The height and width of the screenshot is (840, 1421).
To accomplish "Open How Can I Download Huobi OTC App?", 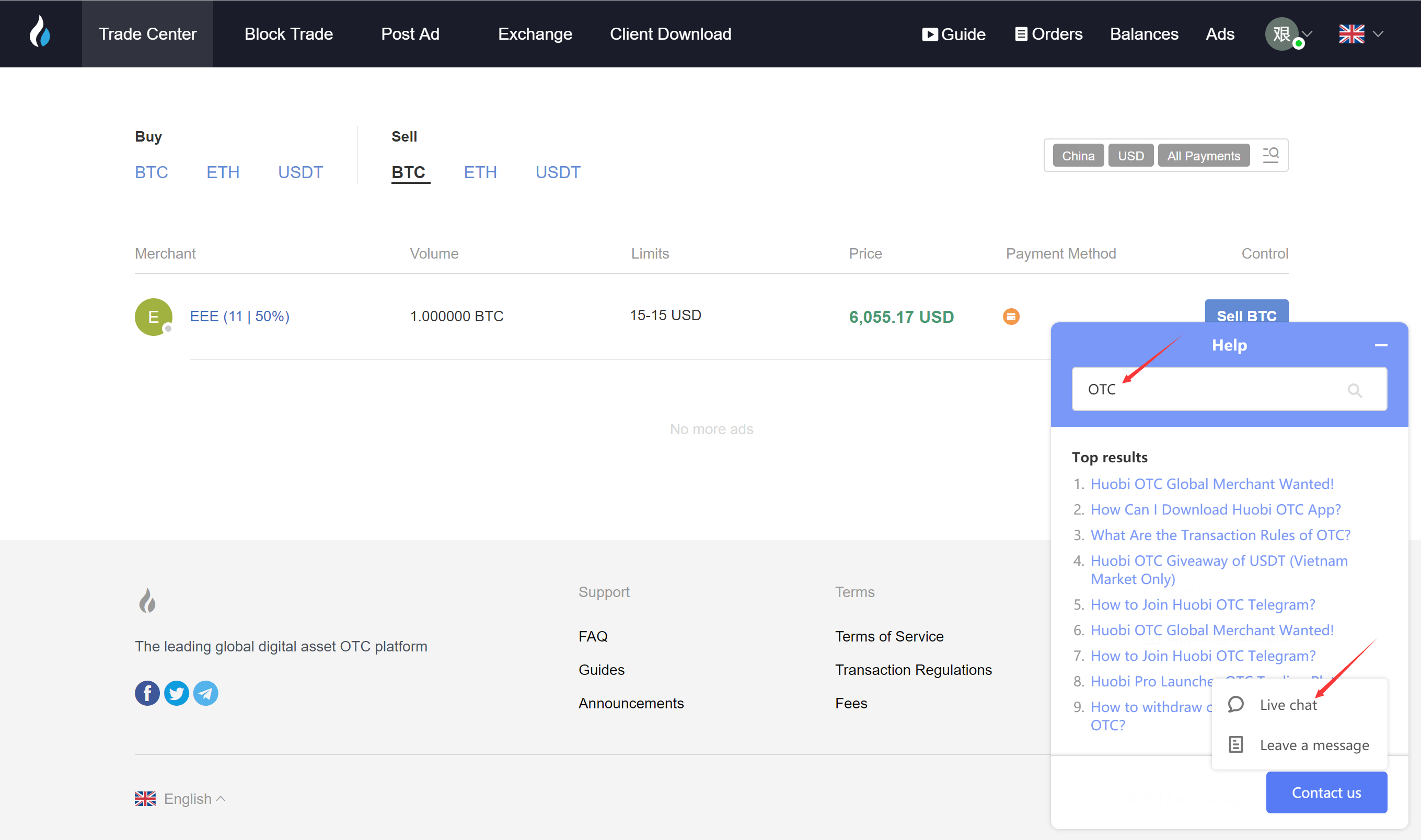I will coord(1216,509).
